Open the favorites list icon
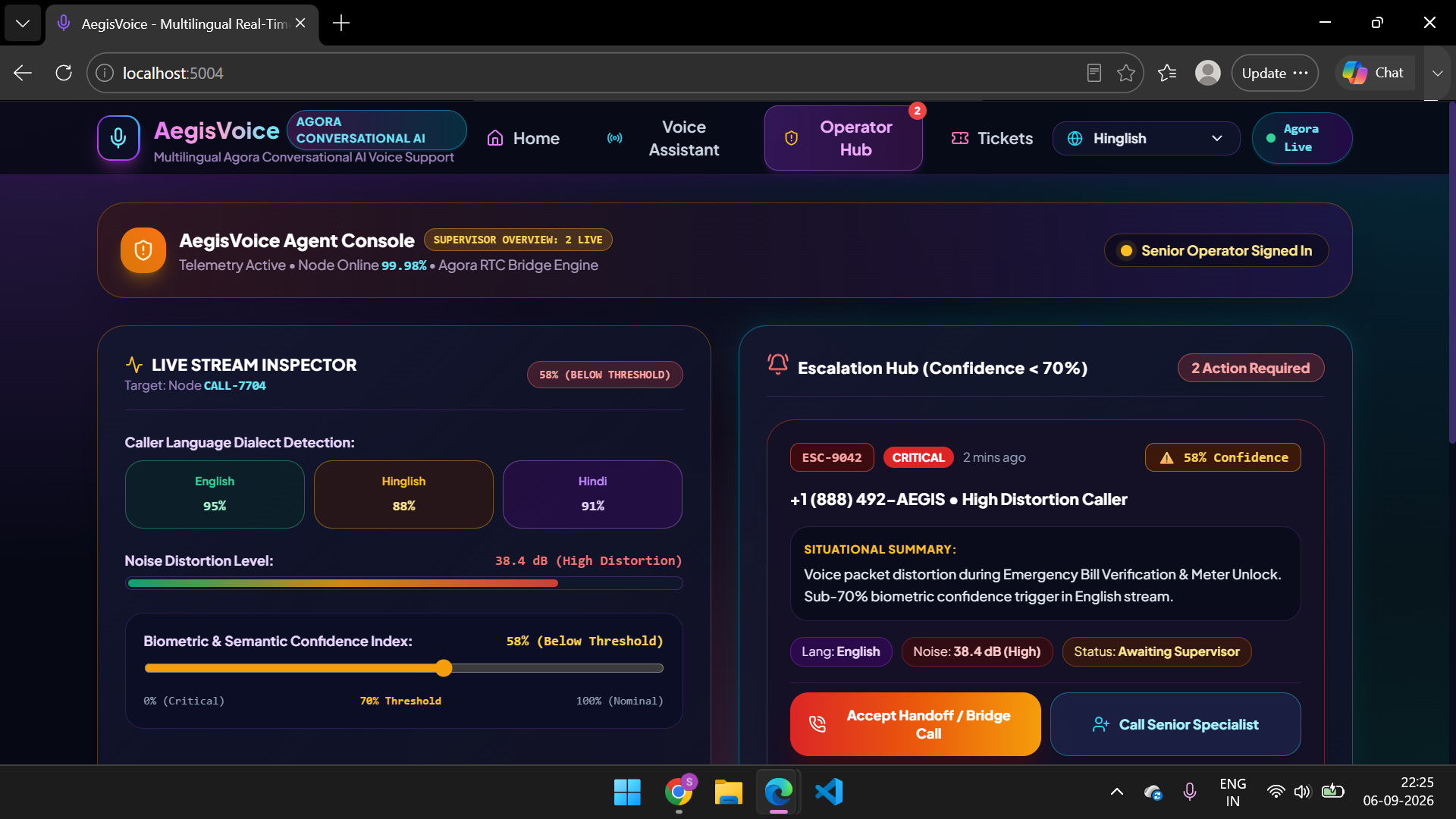This screenshot has height=819, width=1456. coord(1167,73)
